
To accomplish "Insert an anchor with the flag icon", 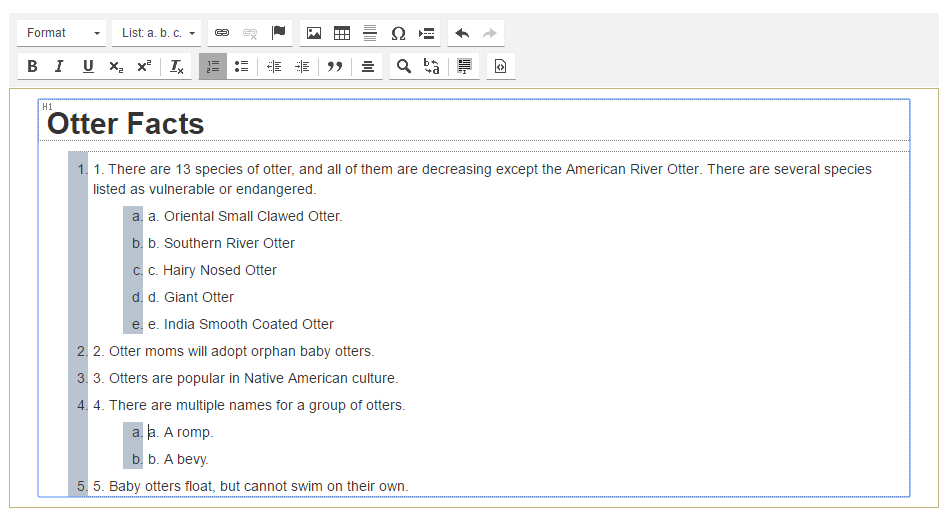I will (278, 33).
